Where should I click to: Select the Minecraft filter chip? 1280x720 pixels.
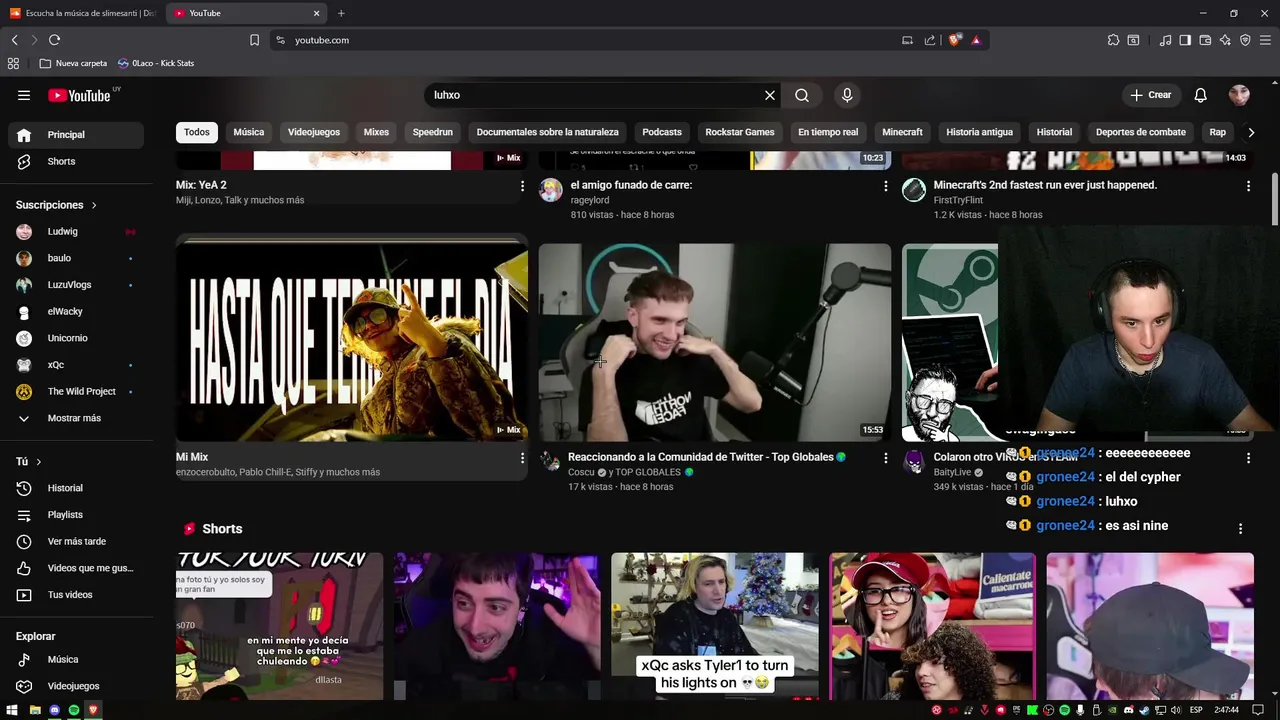point(902,132)
